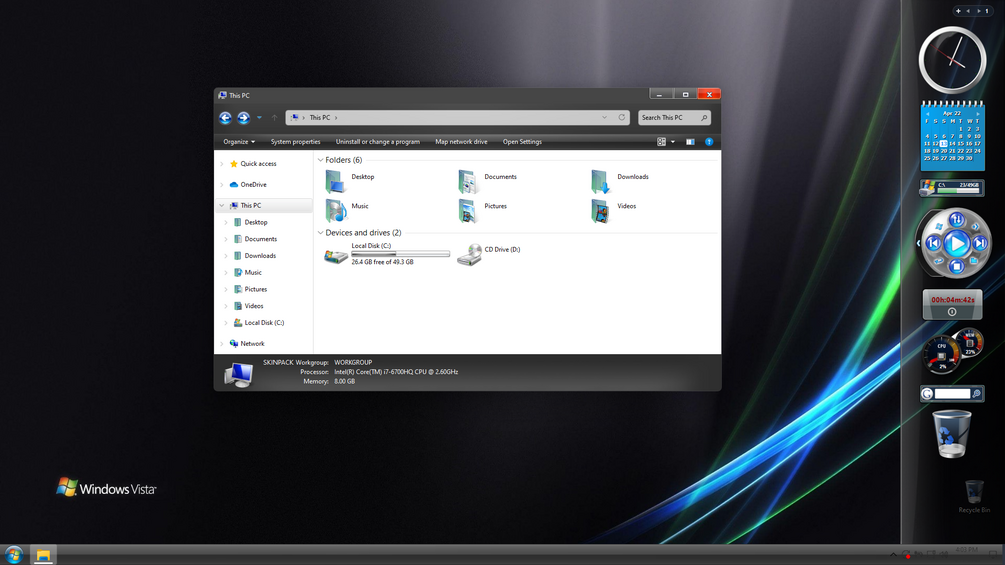
Task: Expand the Quick access tree node
Action: [x=222, y=164]
